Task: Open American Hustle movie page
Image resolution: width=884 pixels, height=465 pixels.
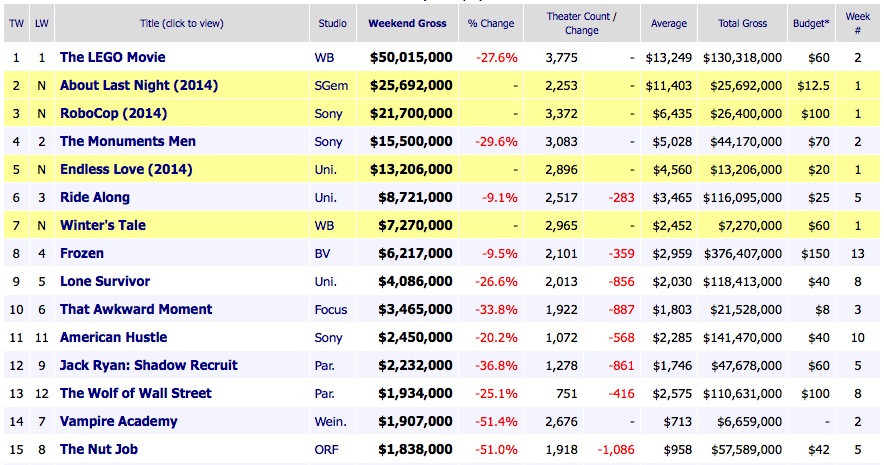Action: pos(113,338)
